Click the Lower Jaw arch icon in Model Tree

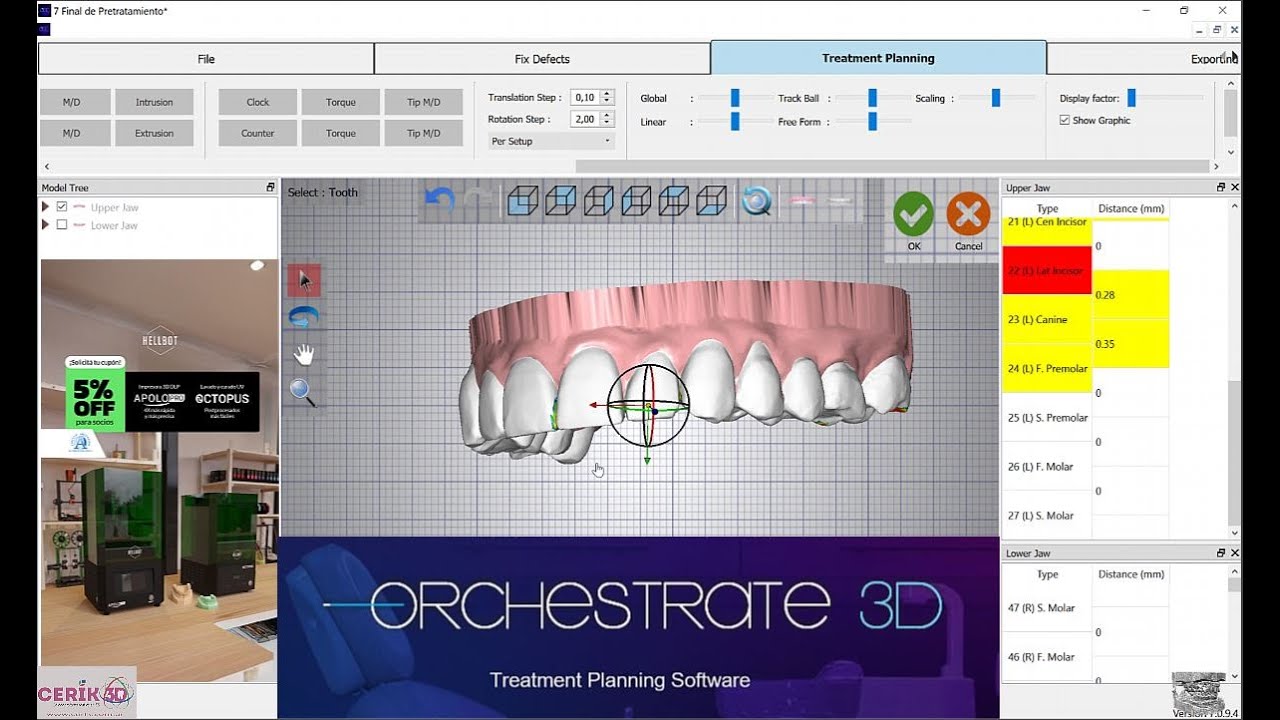[78, 225]
